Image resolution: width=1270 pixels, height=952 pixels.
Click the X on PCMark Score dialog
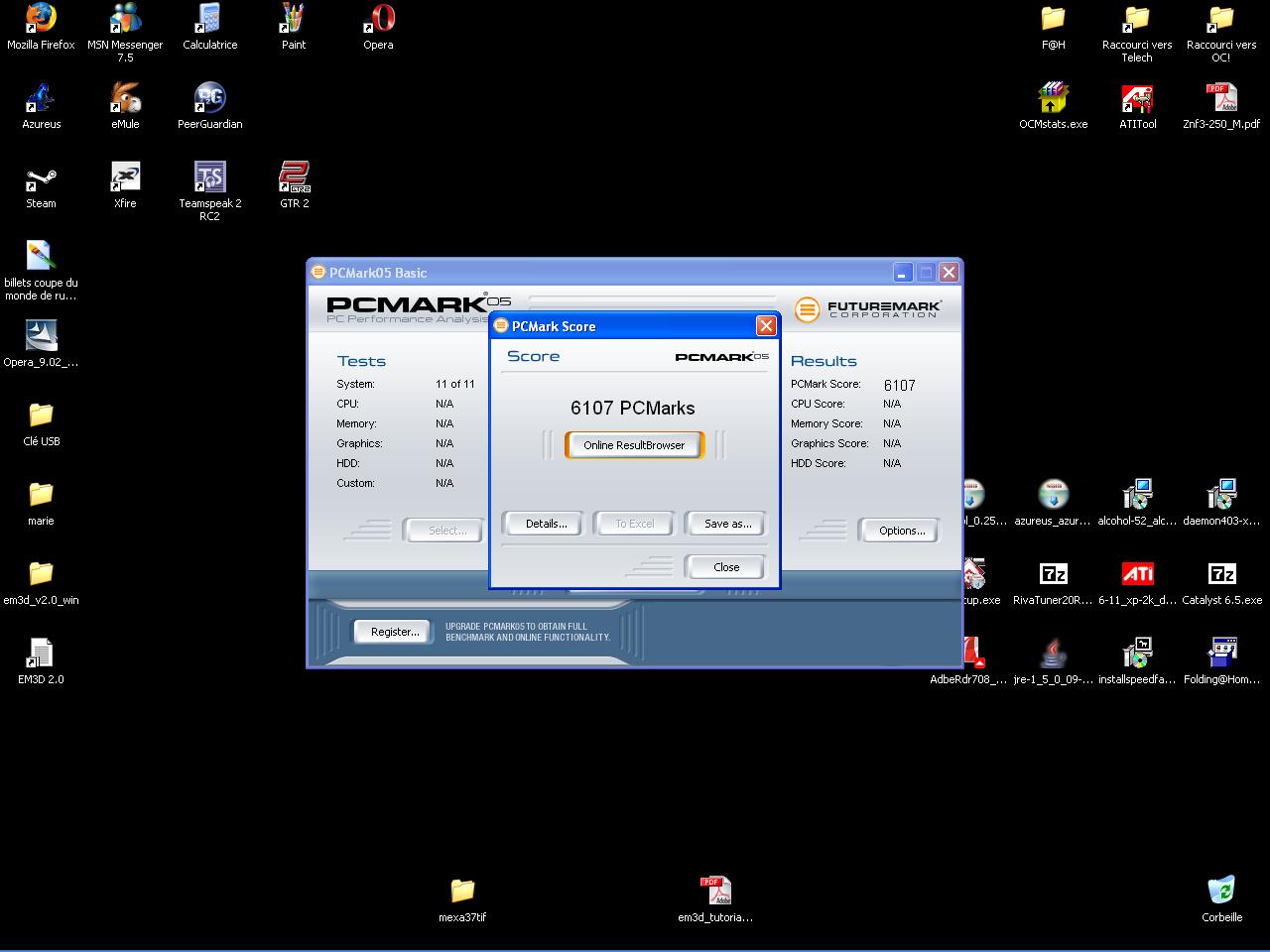[766, 325]
